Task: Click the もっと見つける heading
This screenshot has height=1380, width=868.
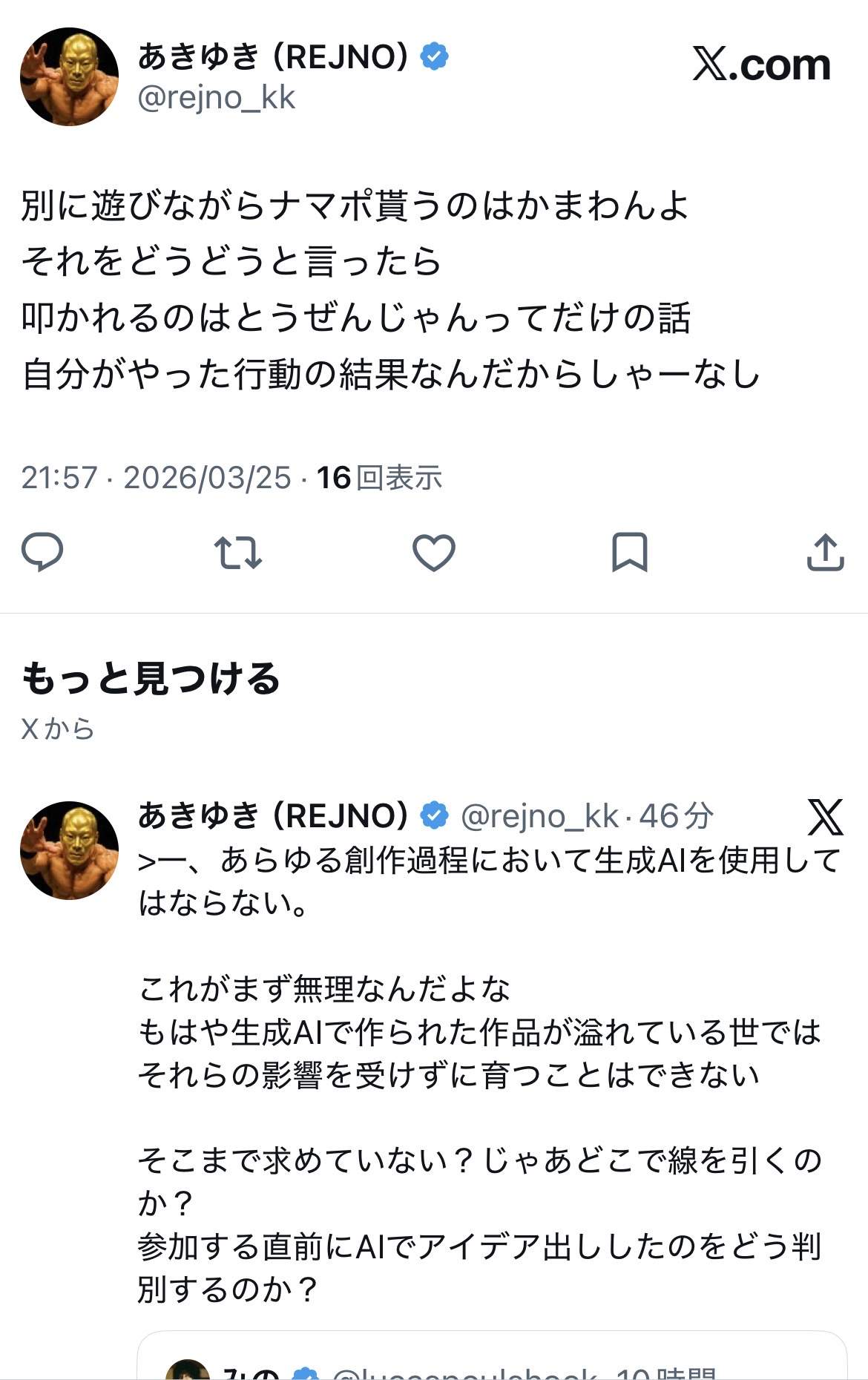Action: point(151,678)
